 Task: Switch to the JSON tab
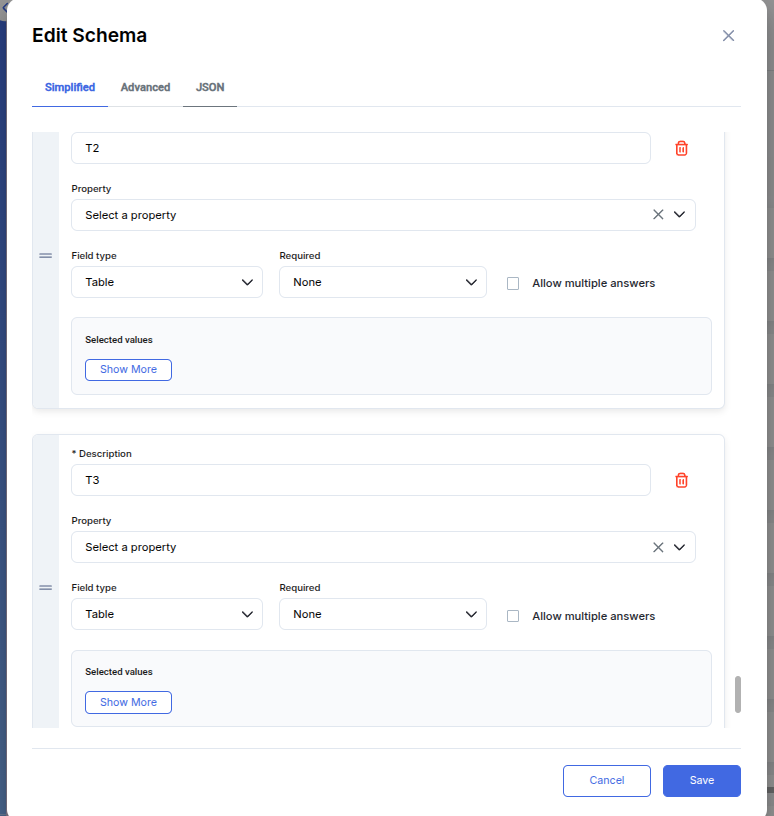[x=210, y=87]
